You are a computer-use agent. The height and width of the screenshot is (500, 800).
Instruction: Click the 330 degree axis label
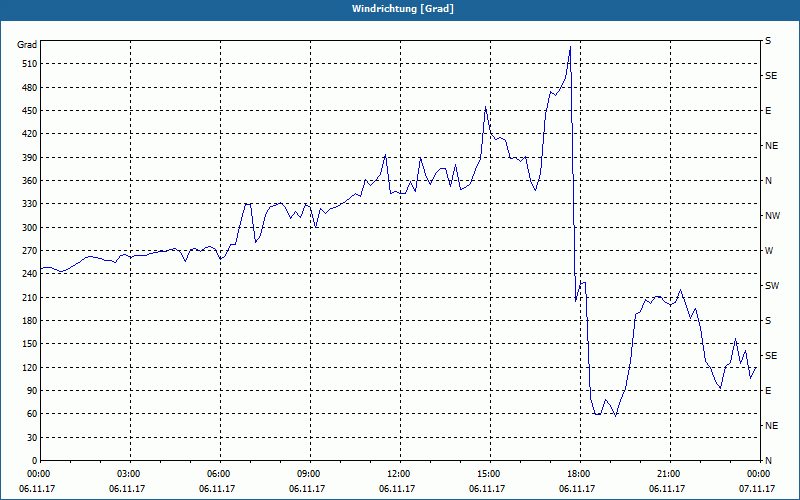point(31,204)
